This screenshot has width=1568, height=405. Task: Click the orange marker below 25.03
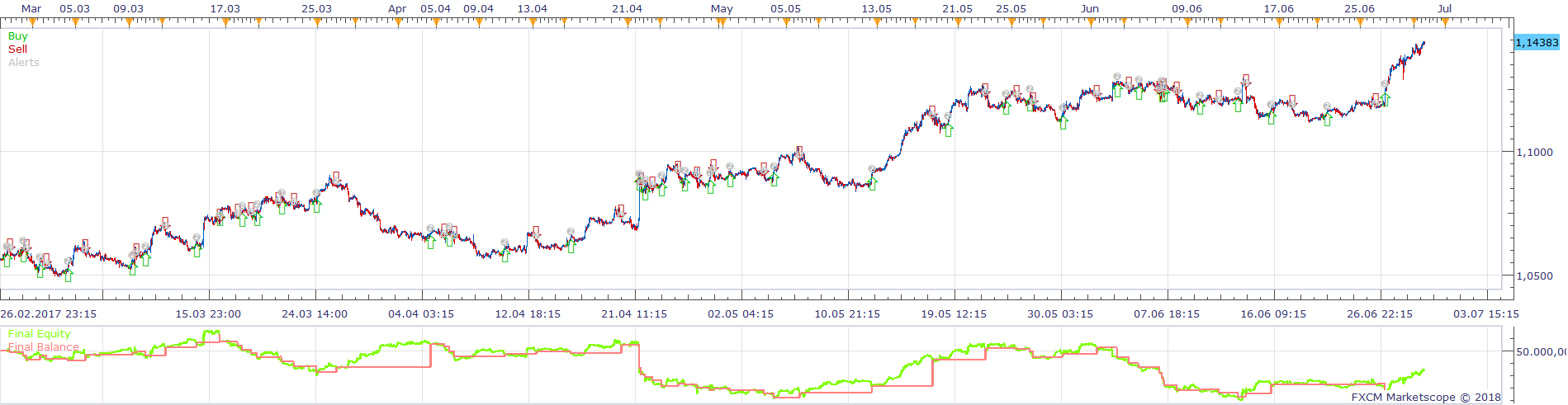click(x=317, y=22)
